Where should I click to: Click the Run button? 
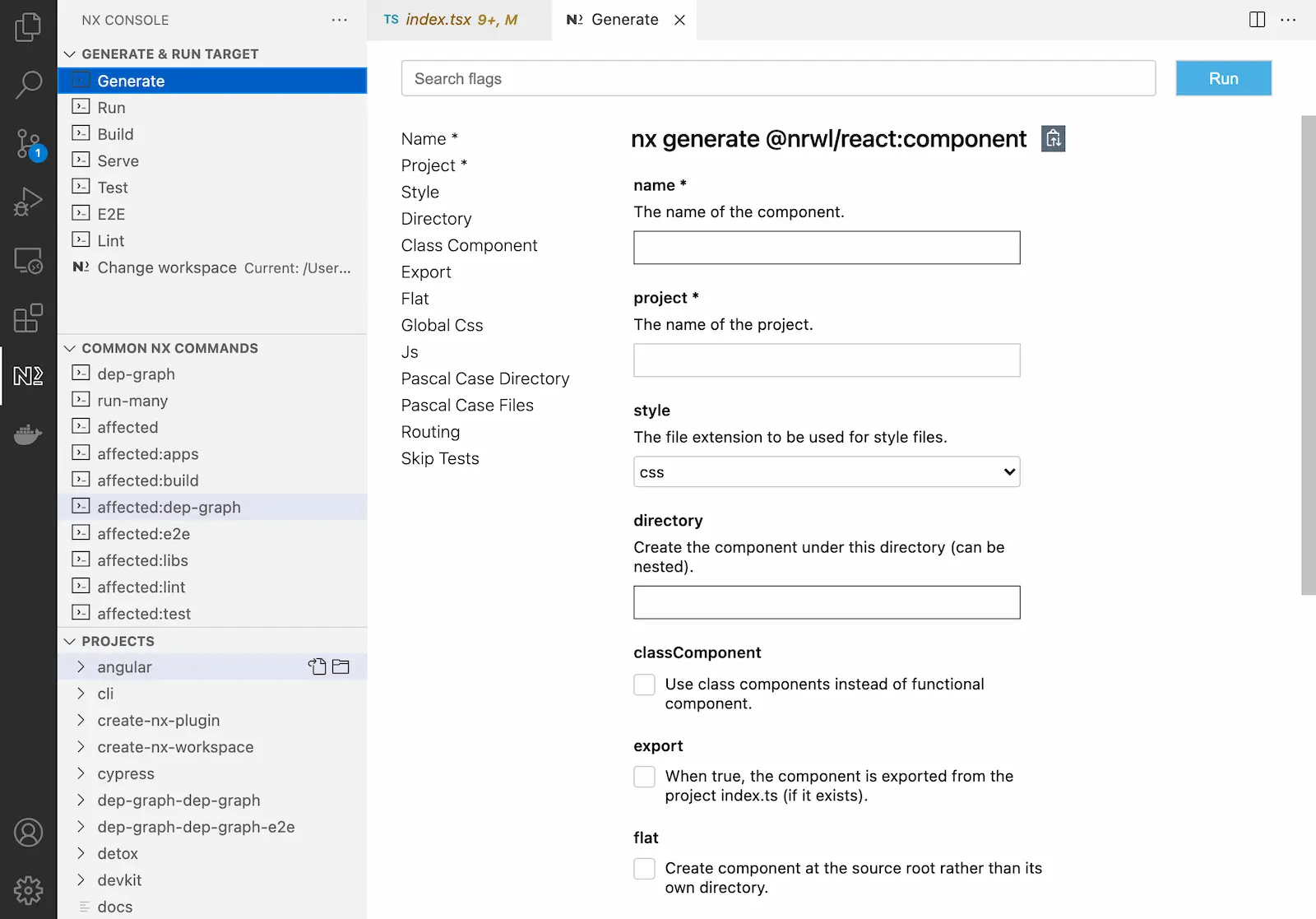pyautogui.click(x=1223, y=78)
